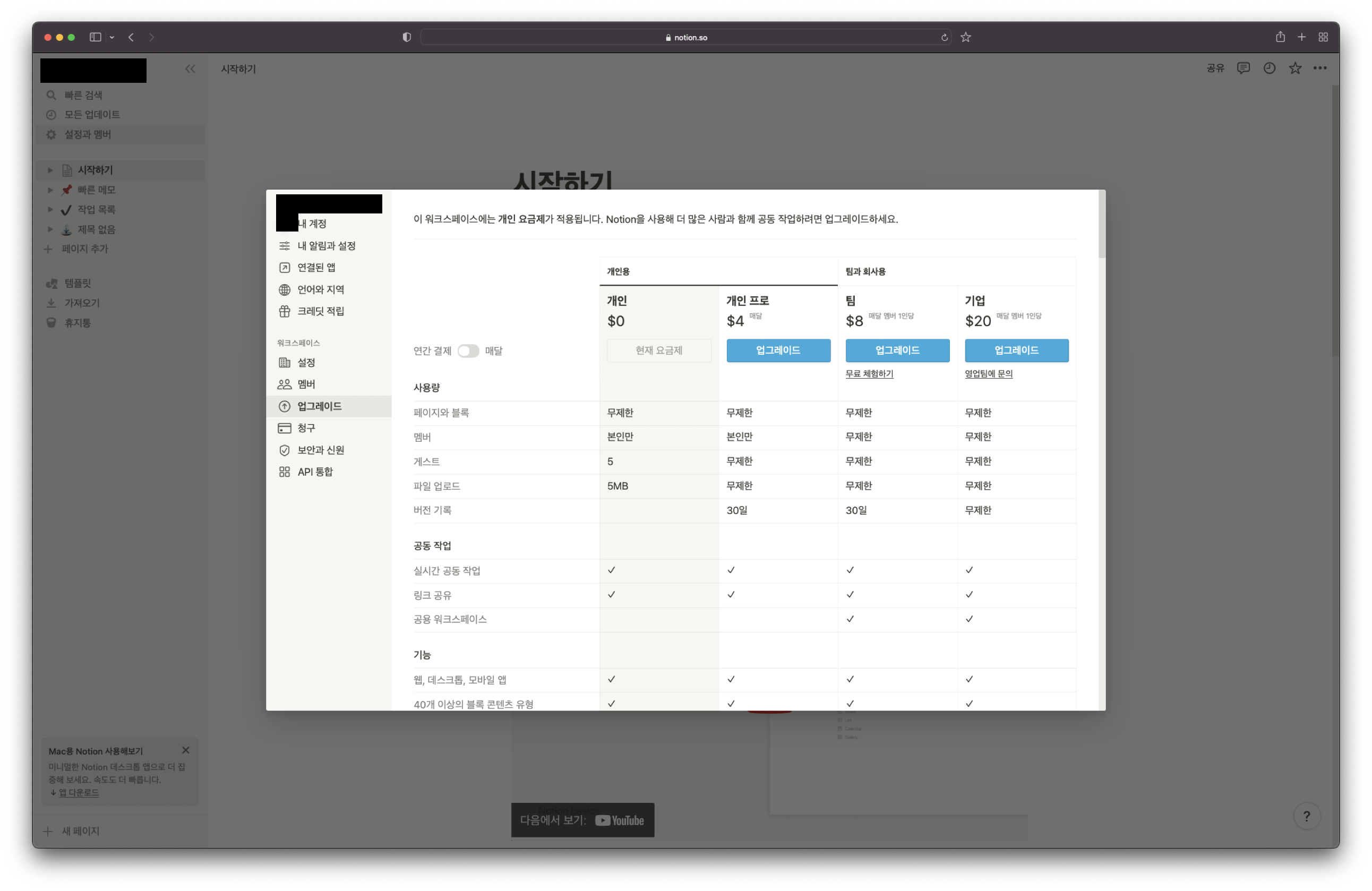Favorite the page with Notion star icon
The height and width of the screenshot is (891, 1372).
coord(1295,68)
